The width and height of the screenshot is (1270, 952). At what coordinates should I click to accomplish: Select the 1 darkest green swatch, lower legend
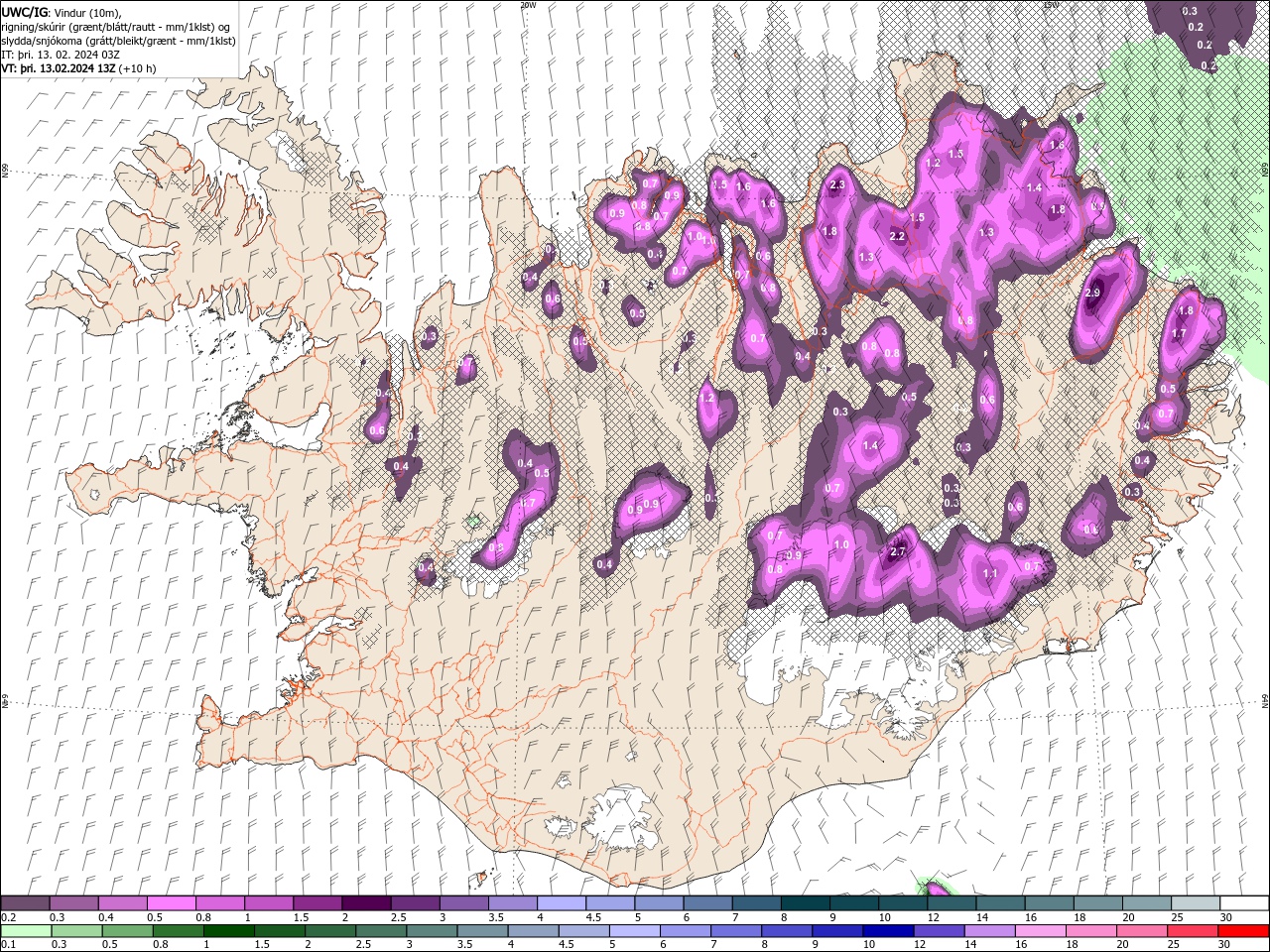[x=228, y=932]
